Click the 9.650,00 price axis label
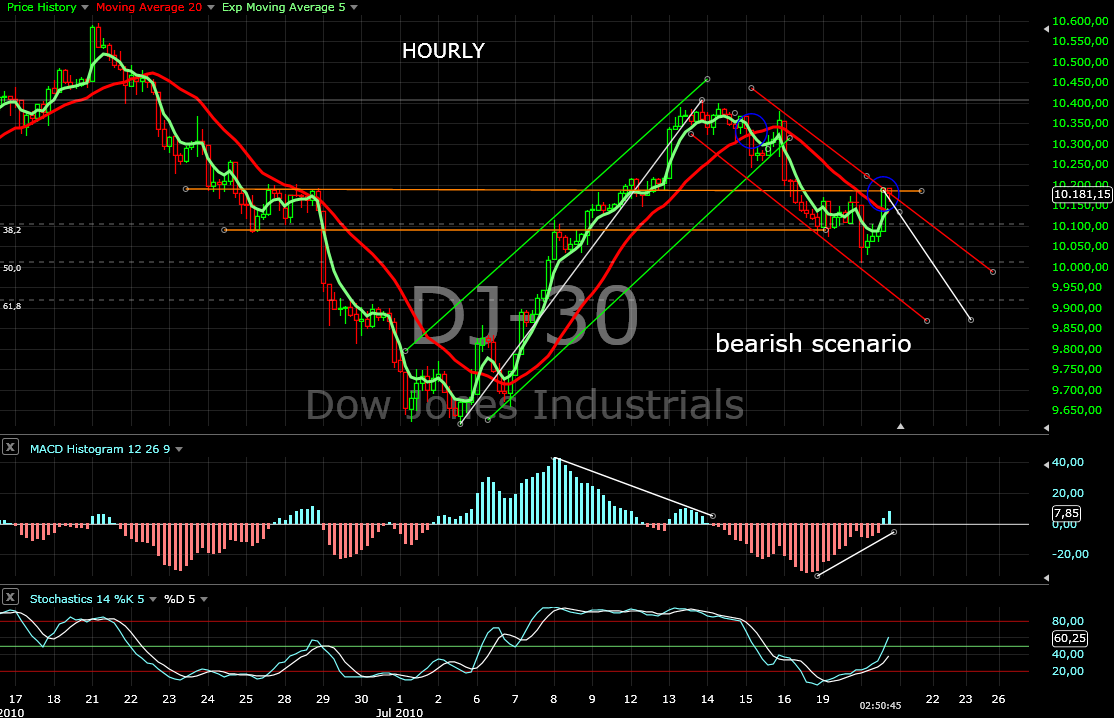 click(x=1077, y=410)
